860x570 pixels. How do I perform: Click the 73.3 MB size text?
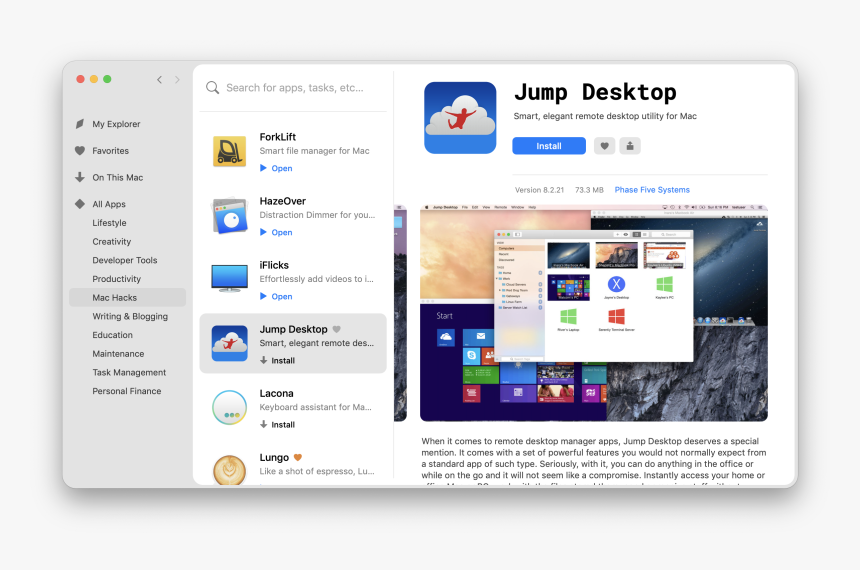click(x=589, y=190)
